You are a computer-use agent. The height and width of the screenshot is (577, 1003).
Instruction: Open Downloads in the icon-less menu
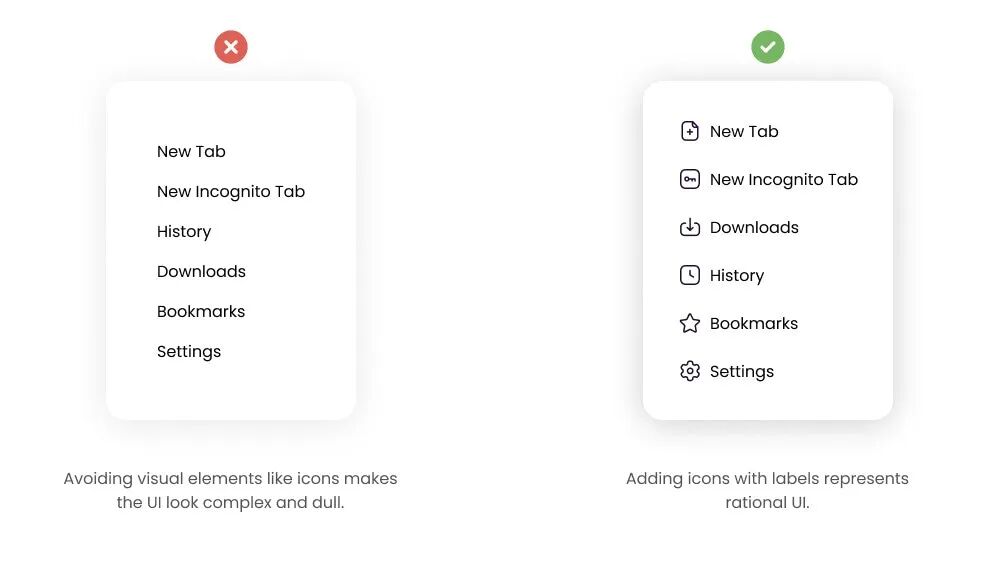tap(201, 271)
